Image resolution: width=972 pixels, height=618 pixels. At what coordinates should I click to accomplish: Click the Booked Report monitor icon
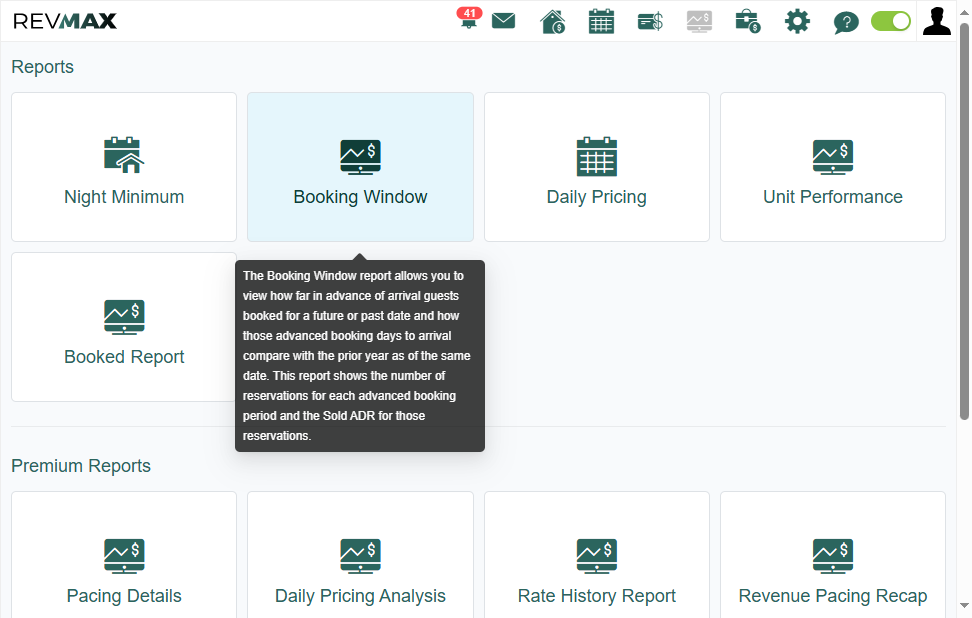pyautogui.click(x=124, y=317)
